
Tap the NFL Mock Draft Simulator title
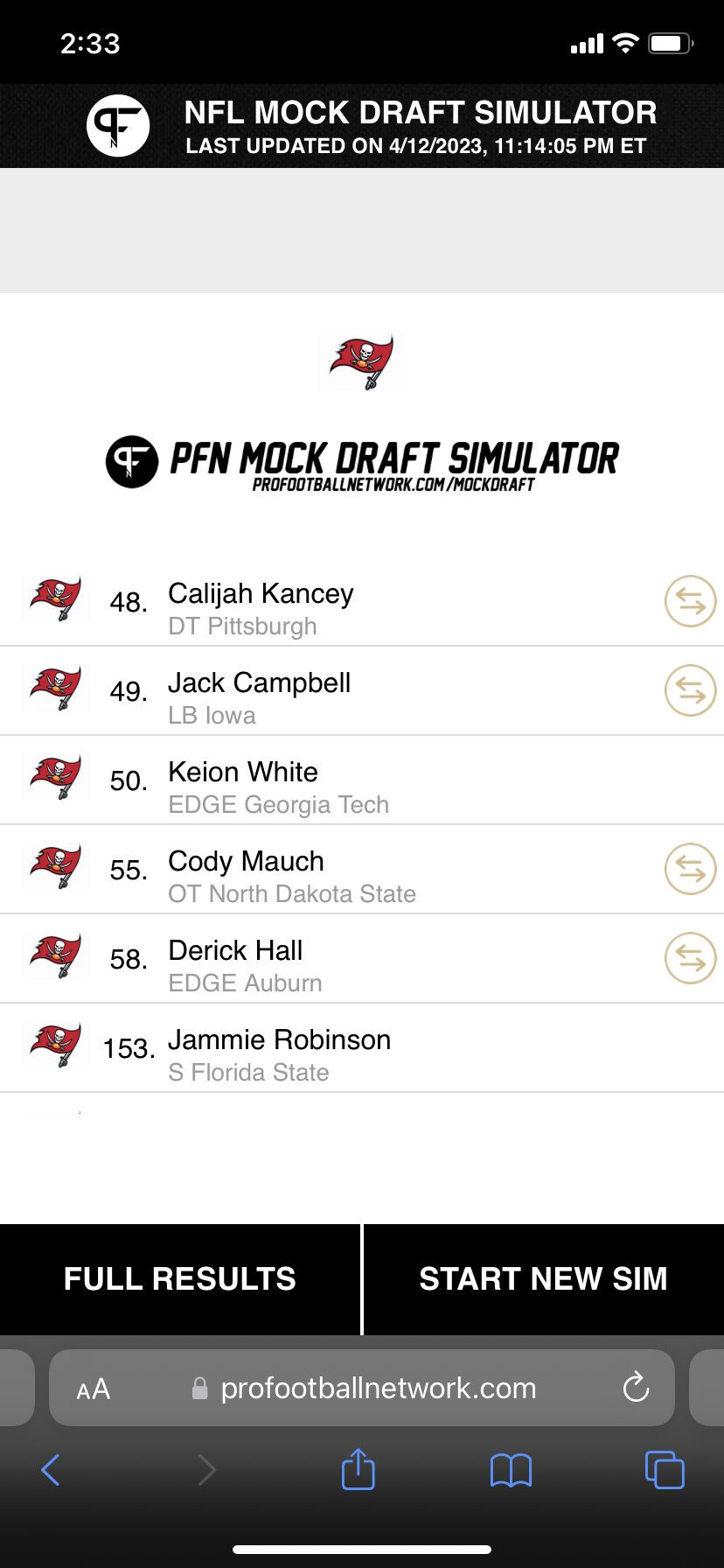(x=421, y=113)
